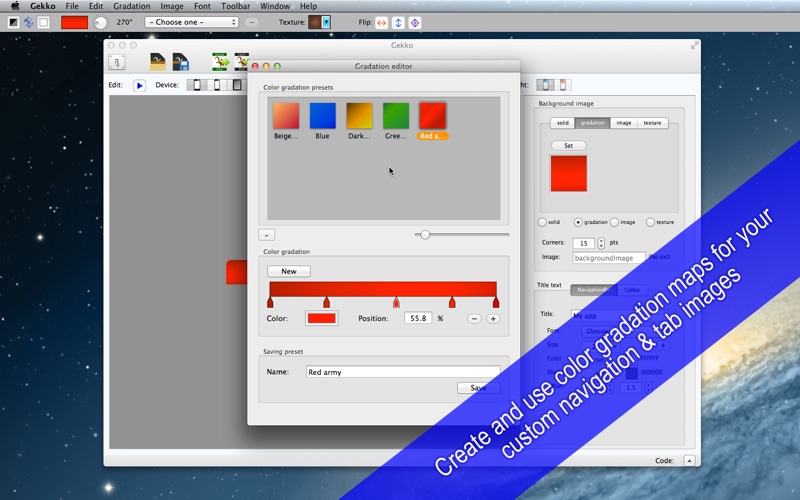
Task: Open the Gradation menu
Action: coord(132,6)
